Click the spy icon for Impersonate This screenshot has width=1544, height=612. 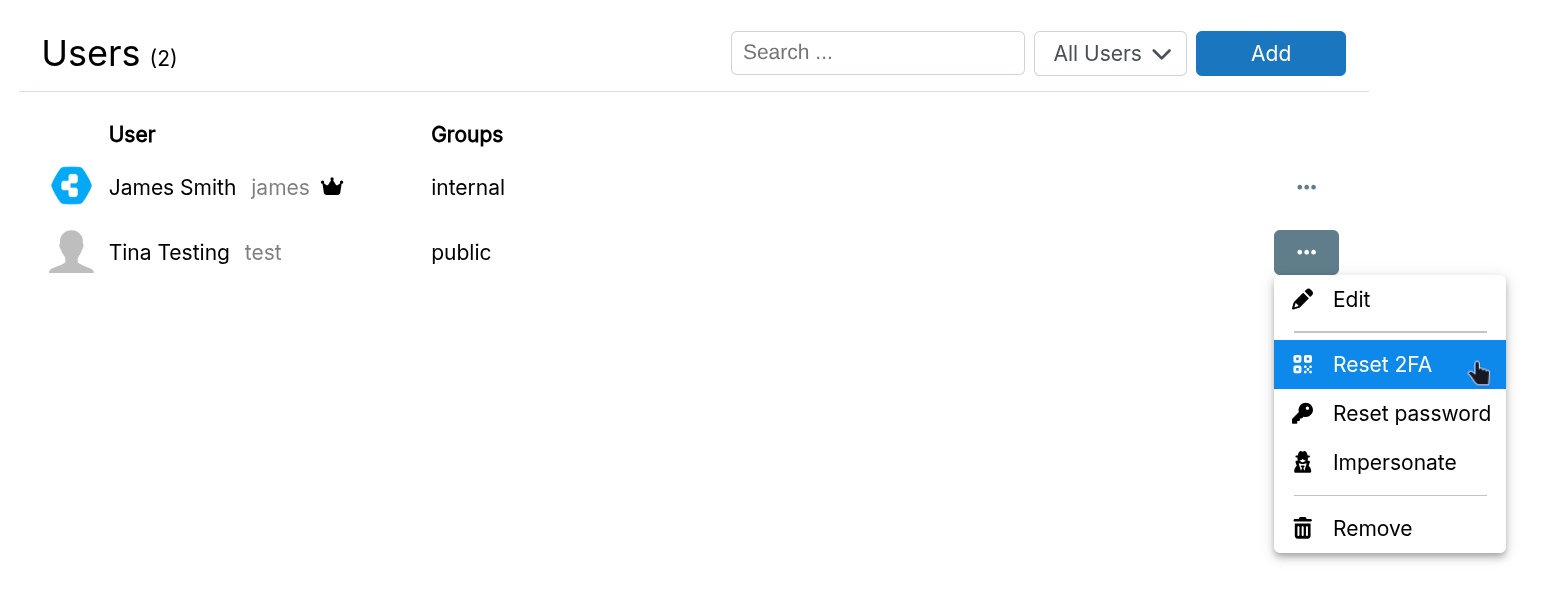click(x=1302, y=463)
